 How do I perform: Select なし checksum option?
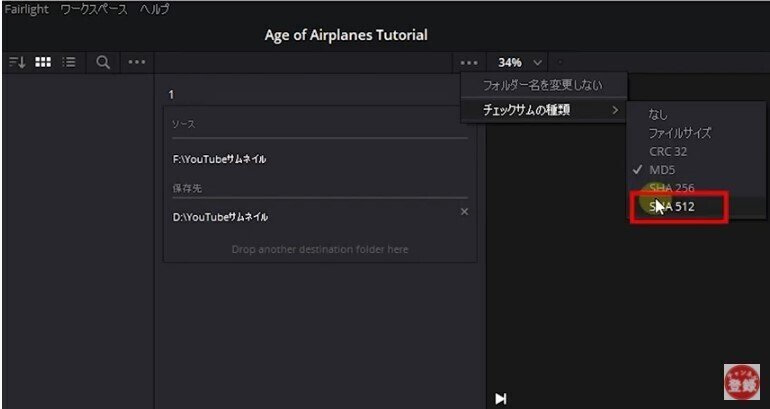tap(658, 115)
